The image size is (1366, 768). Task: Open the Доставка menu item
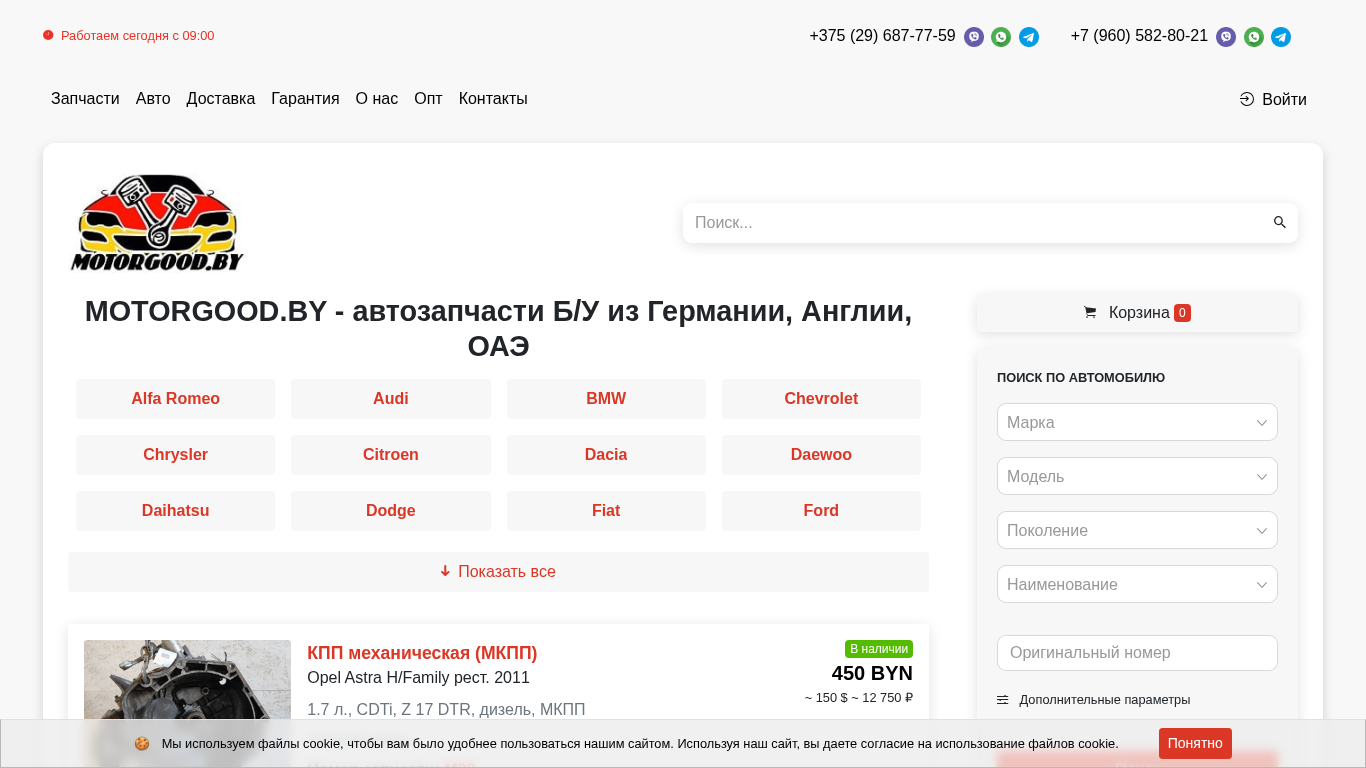221,99
